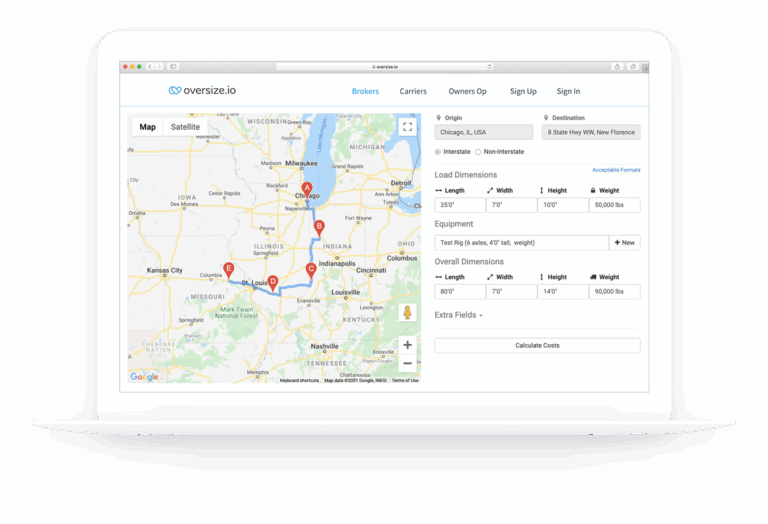Switch map to Satellite view
Image resolution: width=768 pixels, height=524 pixels.
(185, 127)
